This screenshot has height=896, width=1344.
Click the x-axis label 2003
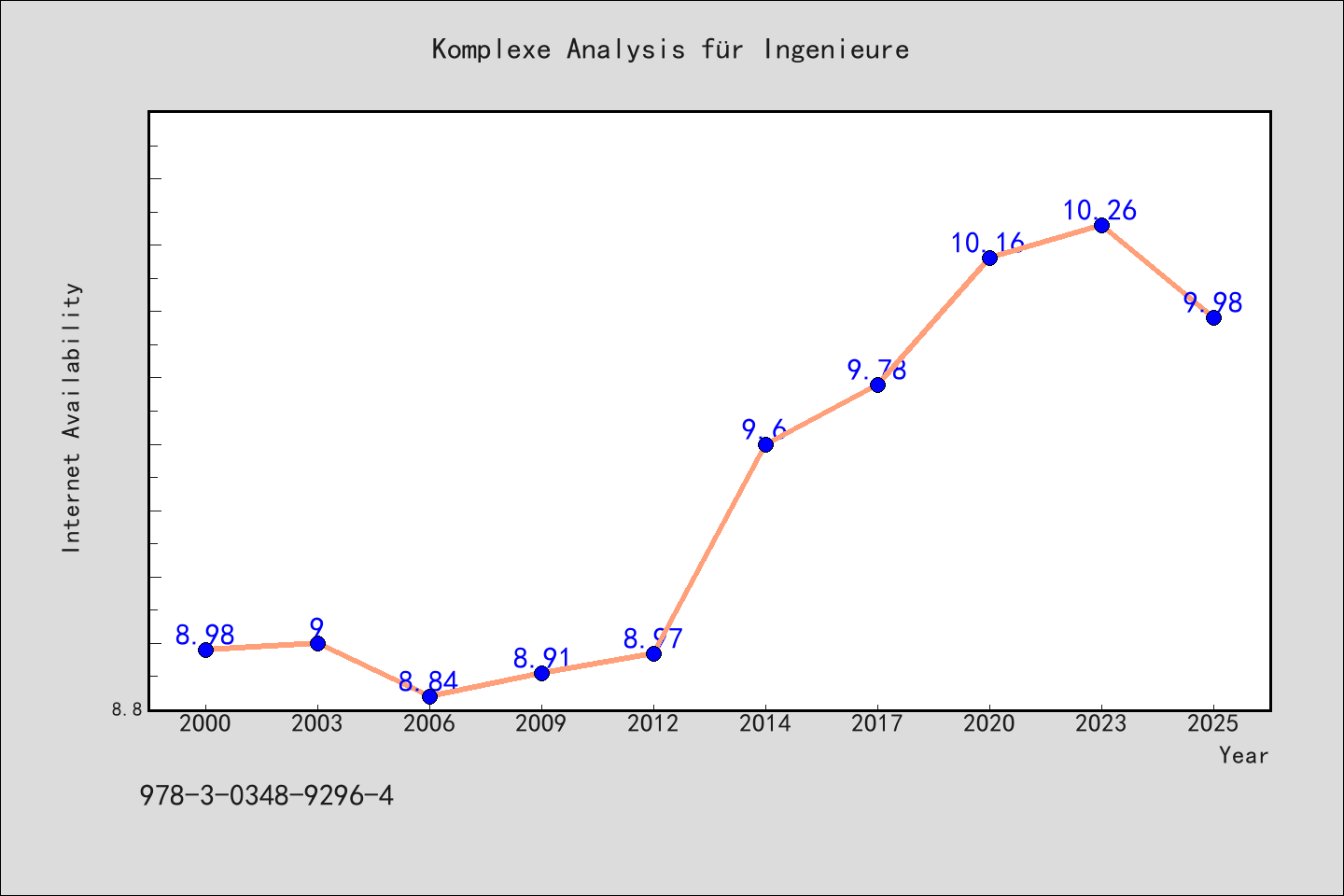317,723
